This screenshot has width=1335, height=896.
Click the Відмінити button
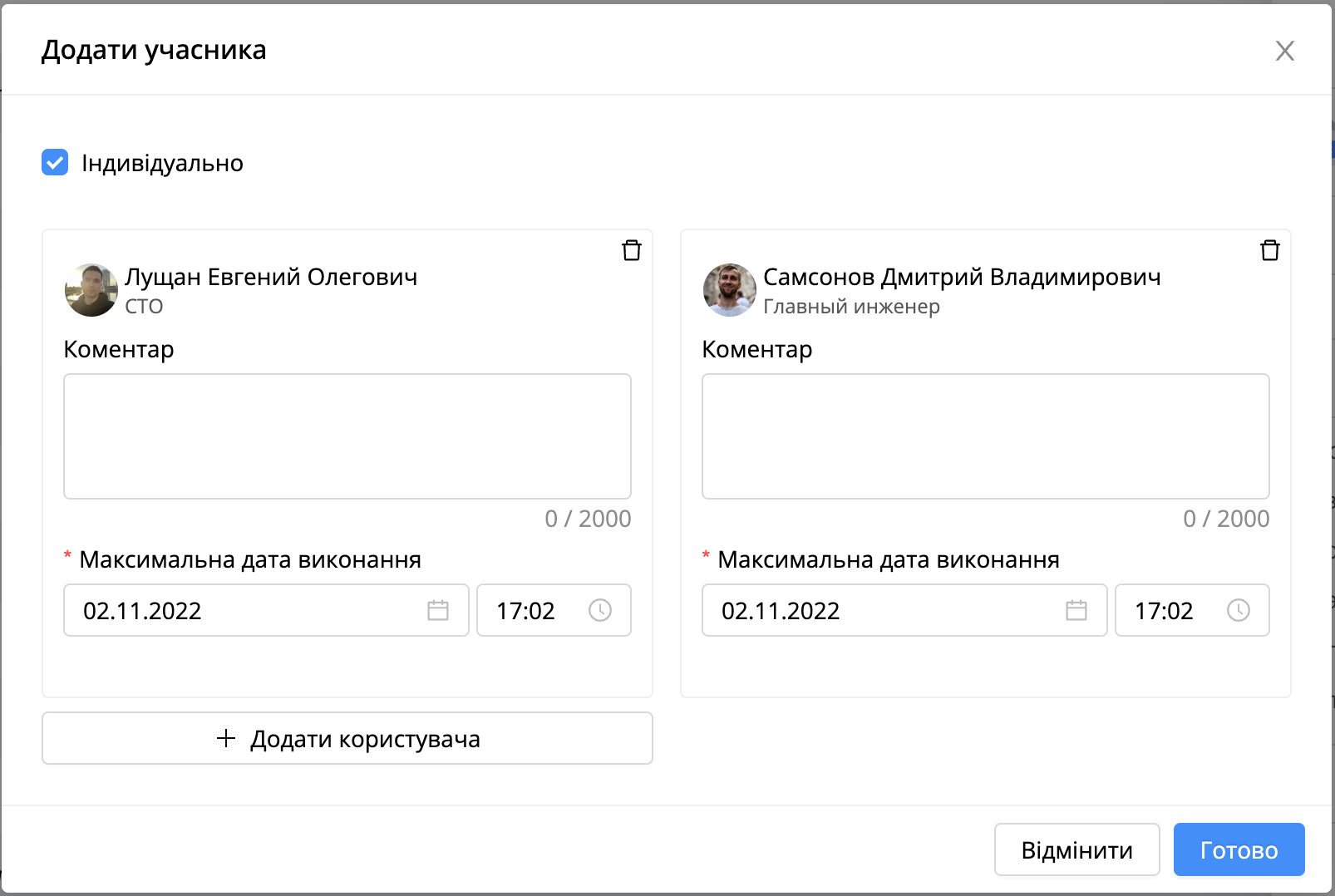[x=1077, y=849]
